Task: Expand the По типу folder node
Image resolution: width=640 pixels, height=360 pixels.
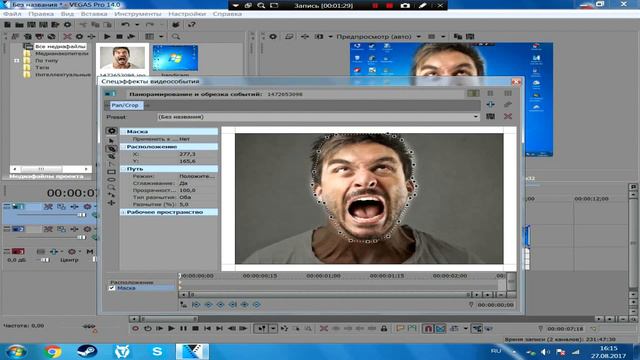Action: 16,60
